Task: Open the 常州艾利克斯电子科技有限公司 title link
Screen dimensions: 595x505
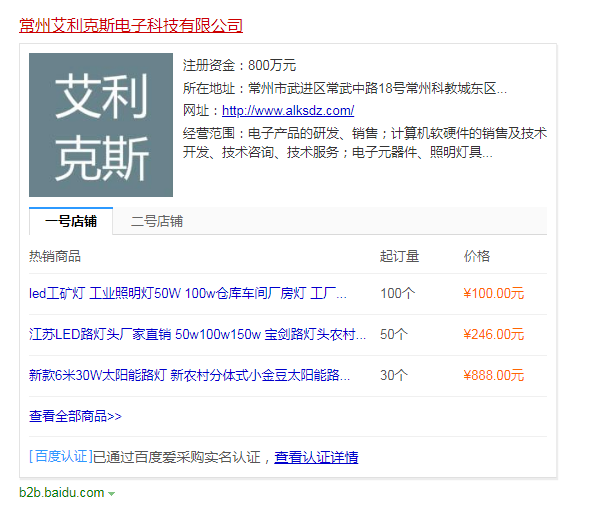Action: pyautogui.click(x=131, y=25)
